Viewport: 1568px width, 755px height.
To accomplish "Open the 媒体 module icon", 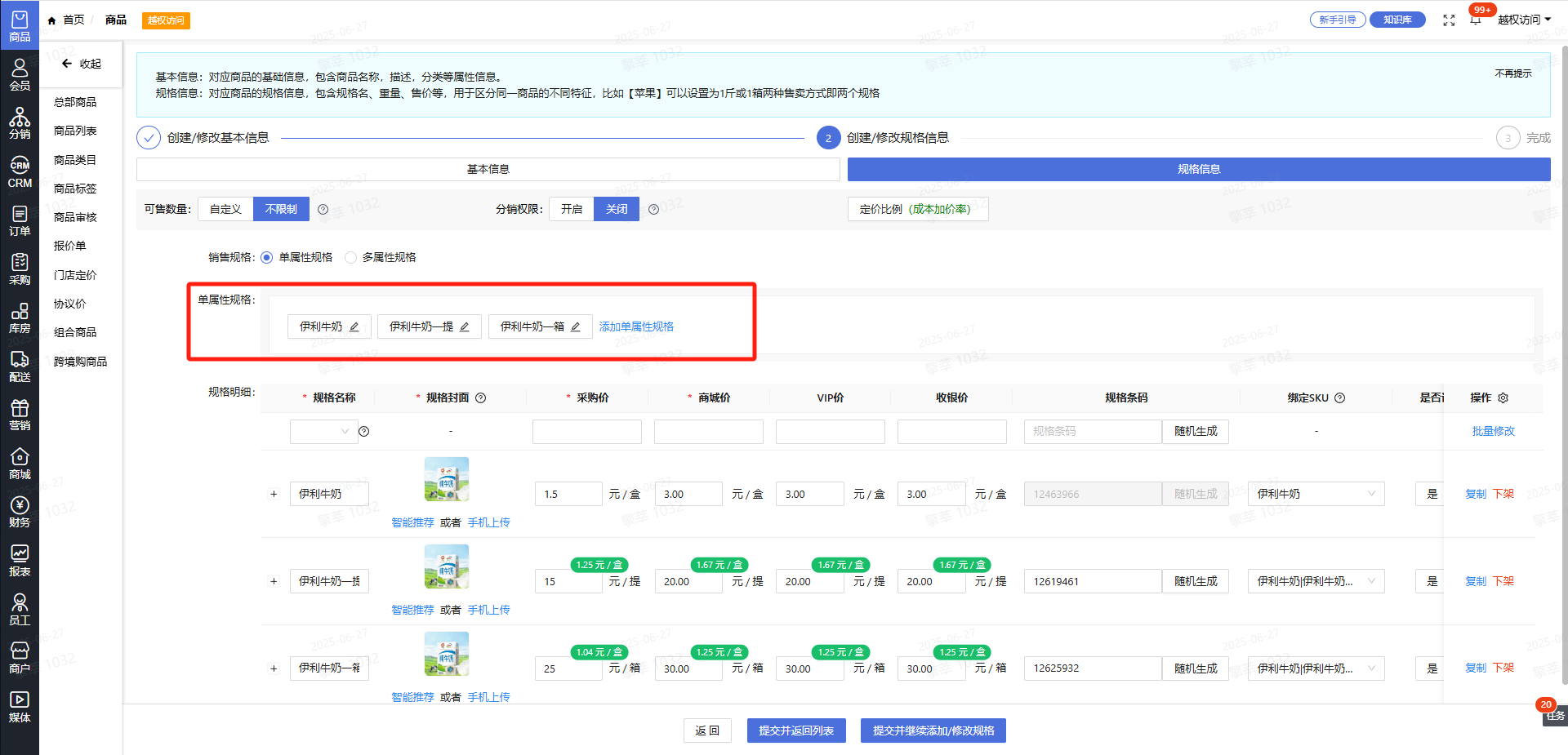I will [x=20, y=706].
